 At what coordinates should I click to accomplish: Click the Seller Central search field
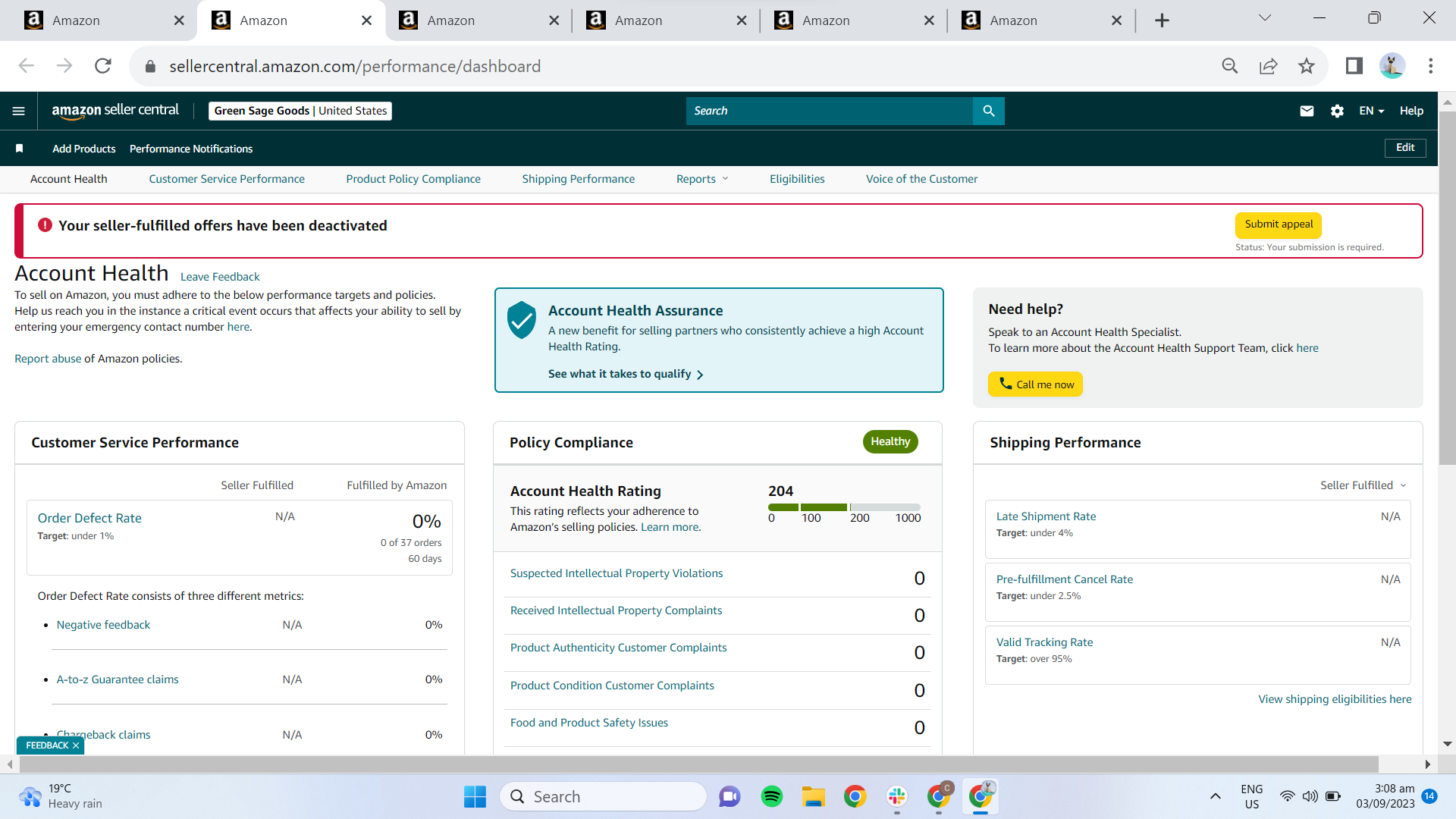(x=830, y=111)
